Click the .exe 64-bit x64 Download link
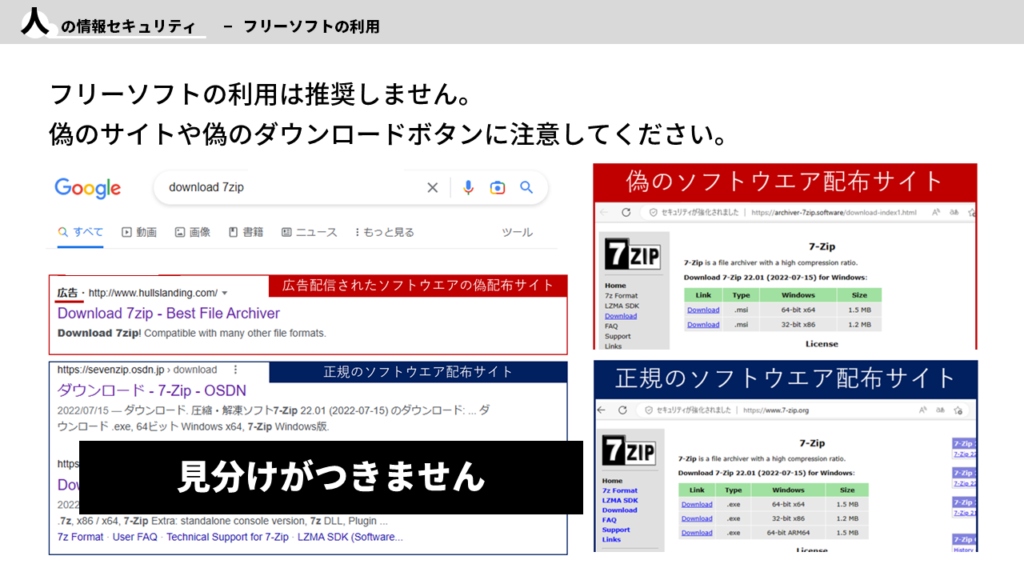This screenshot has height=576, width=1024. (x=697, y=505)
